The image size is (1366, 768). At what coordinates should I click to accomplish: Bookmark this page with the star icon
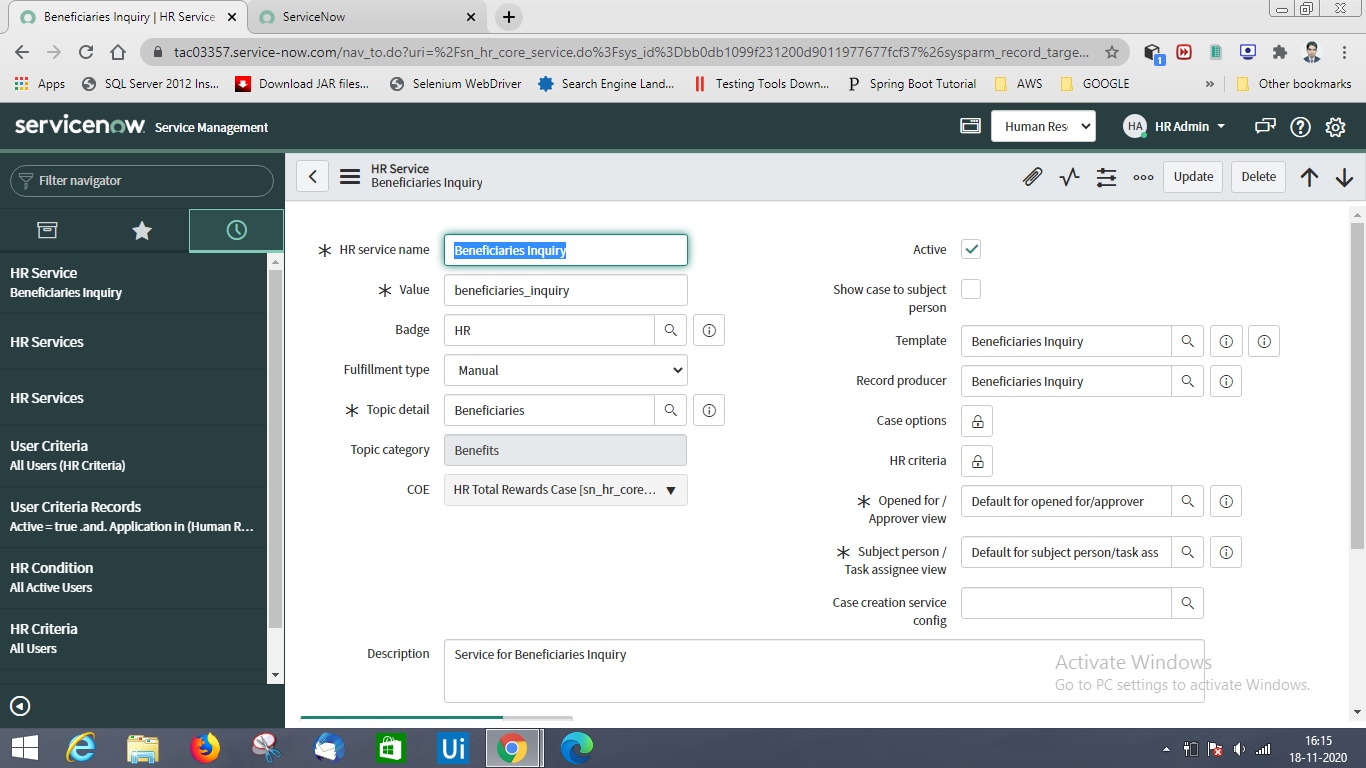[1112, 52]
